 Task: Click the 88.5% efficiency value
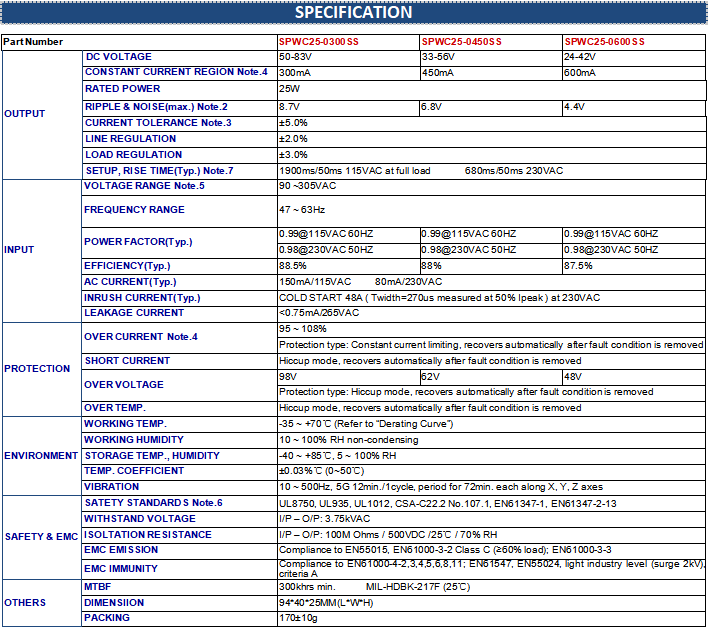(292, 266)
